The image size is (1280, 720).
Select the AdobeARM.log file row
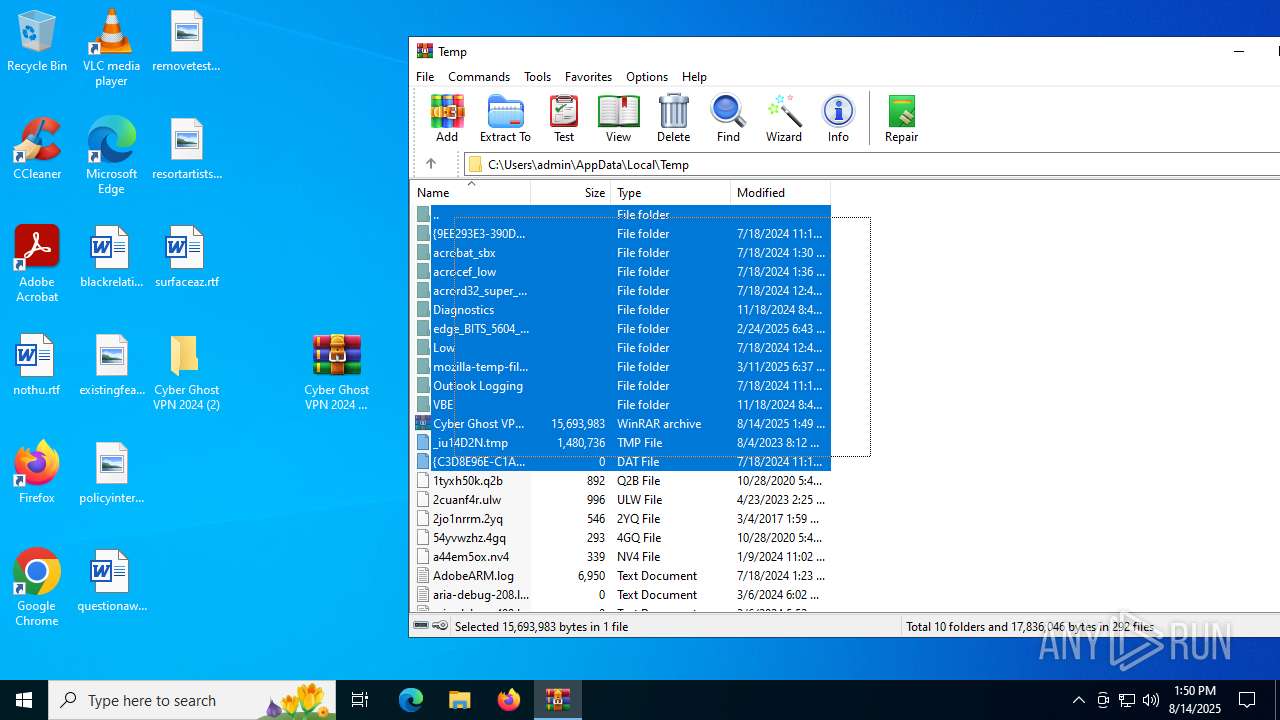(x=621, y=576)
